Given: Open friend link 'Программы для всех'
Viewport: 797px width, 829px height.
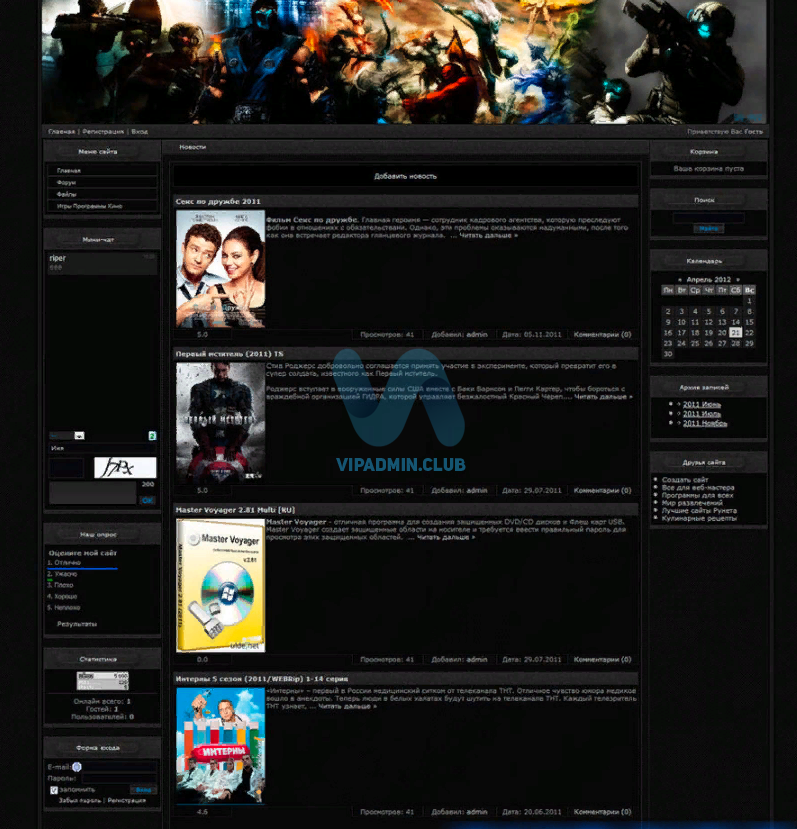Looking at the screenshot, I should point(698,496).
